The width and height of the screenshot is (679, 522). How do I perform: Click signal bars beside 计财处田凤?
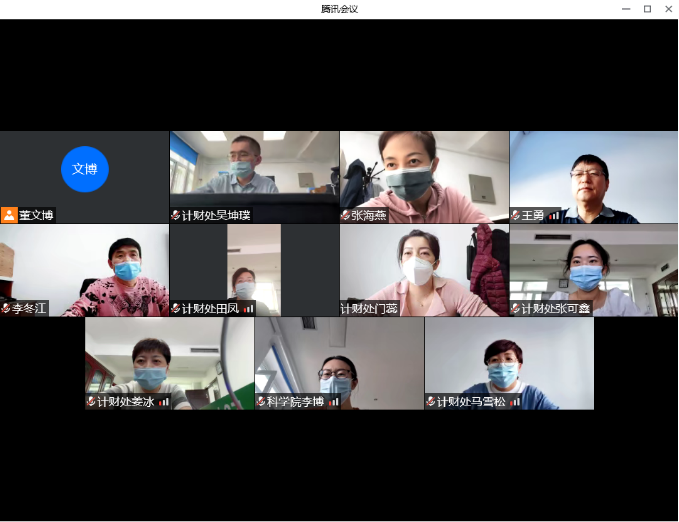coord(248,308)
